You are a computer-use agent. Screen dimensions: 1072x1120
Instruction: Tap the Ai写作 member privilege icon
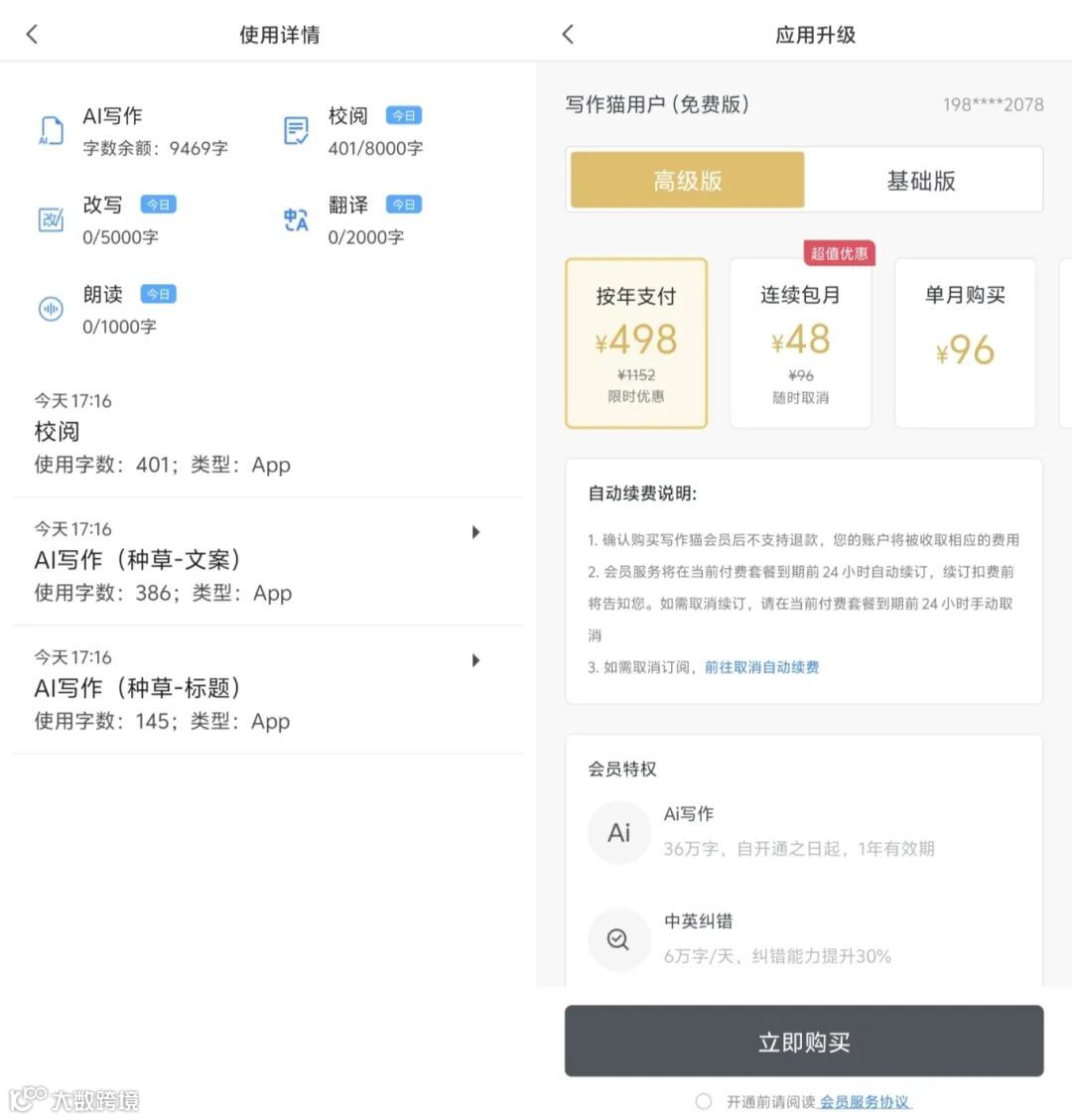tap(618, 833)
